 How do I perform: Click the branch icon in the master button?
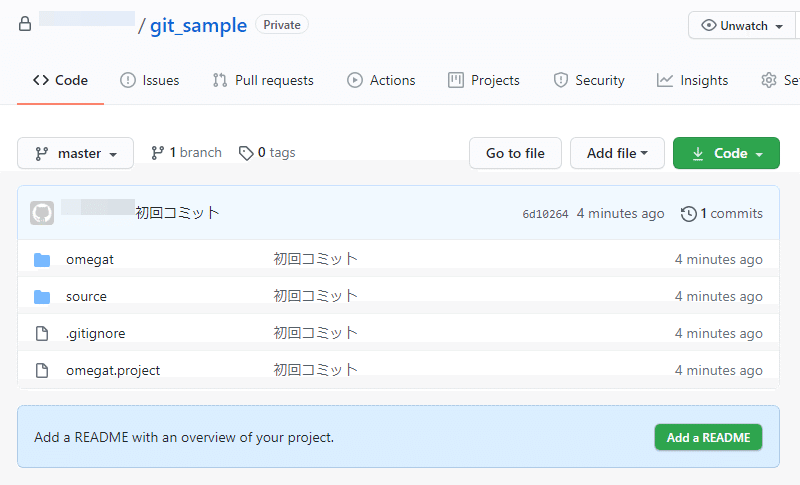tap(42, 154)
